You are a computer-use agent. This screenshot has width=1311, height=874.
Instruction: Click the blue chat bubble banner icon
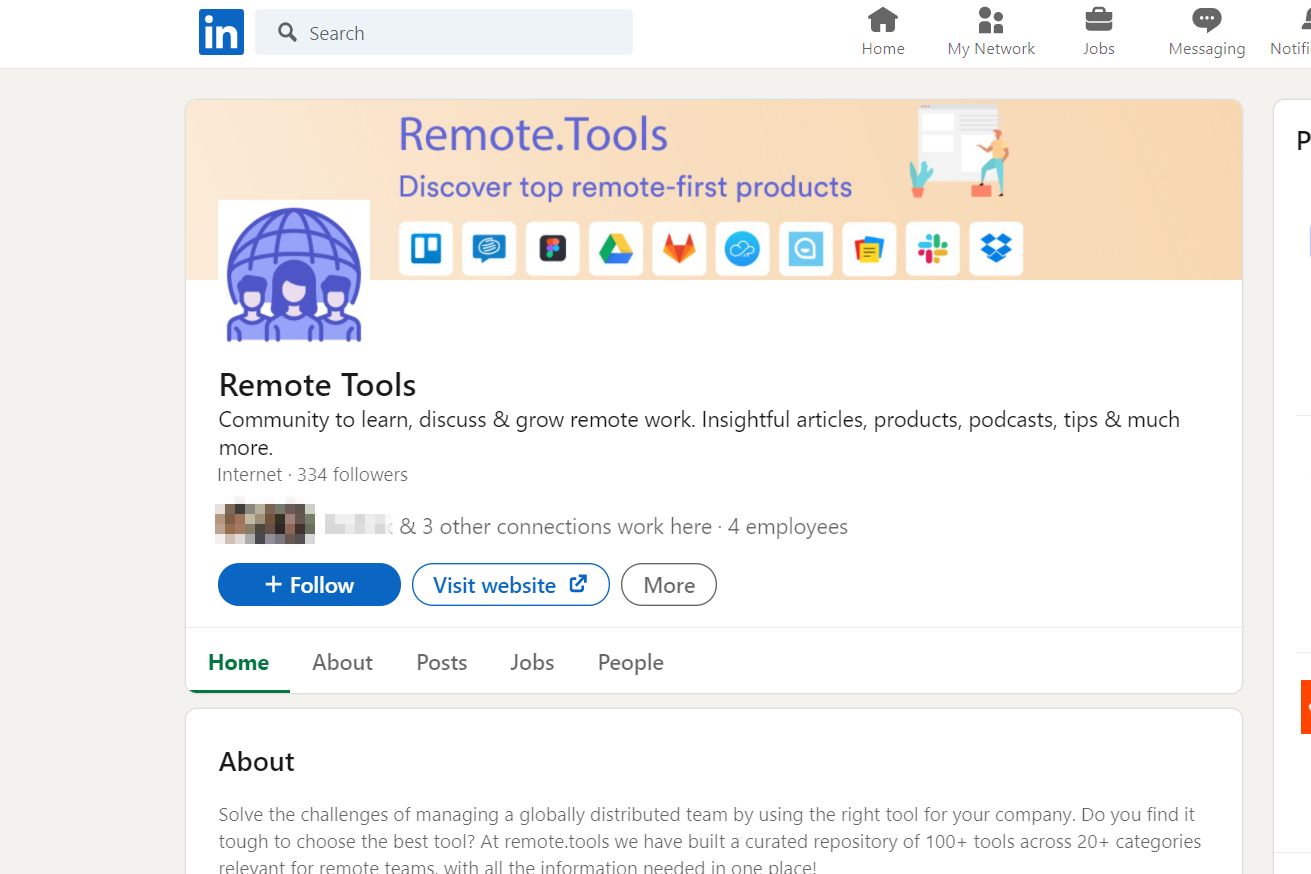[x=489, y=249]
